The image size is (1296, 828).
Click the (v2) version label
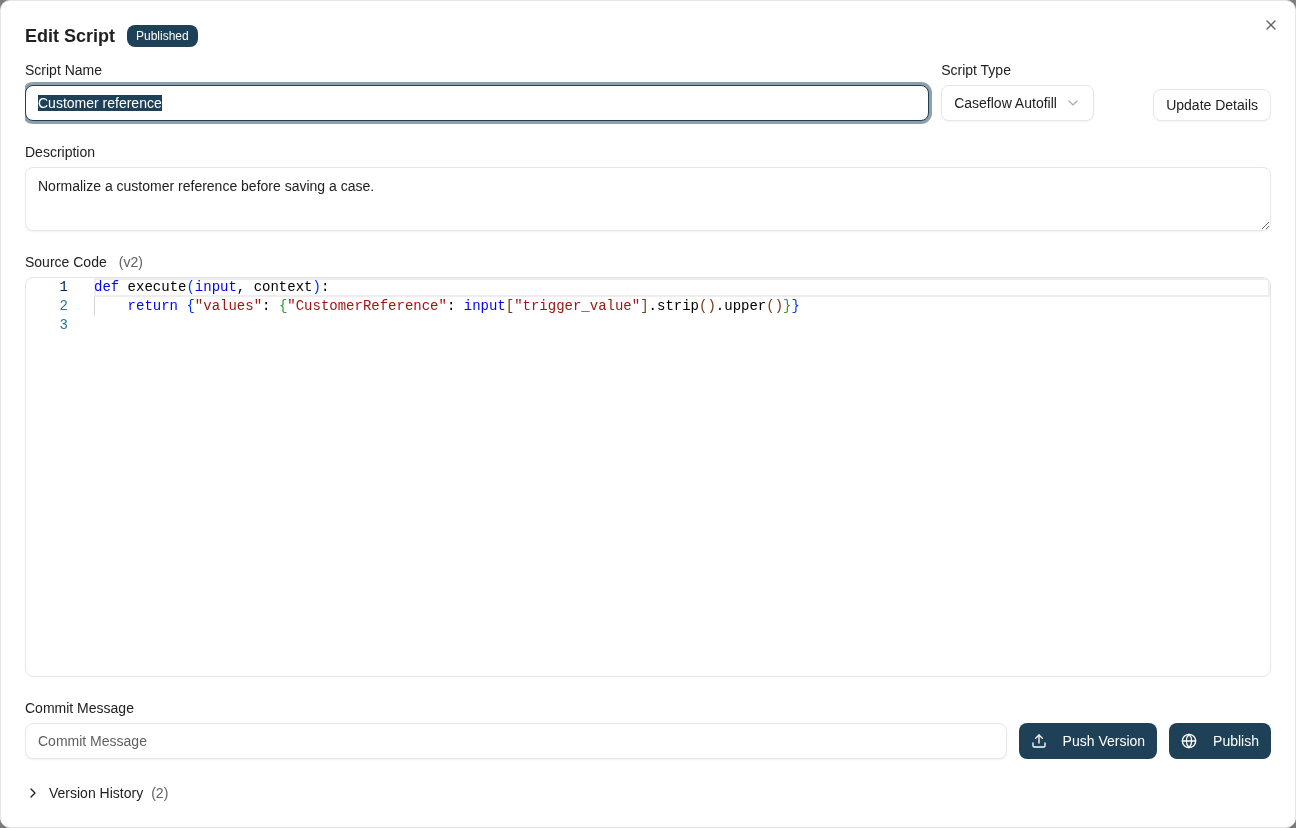pos(131,262)
